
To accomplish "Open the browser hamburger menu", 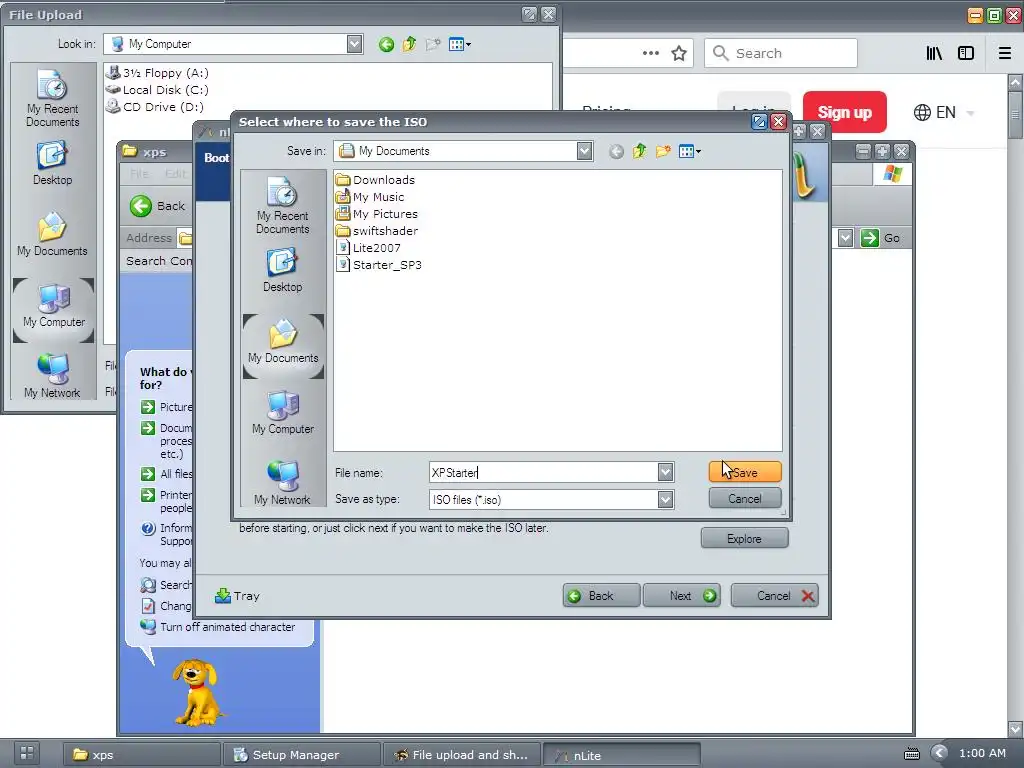I will click(x=1005, y=53).
